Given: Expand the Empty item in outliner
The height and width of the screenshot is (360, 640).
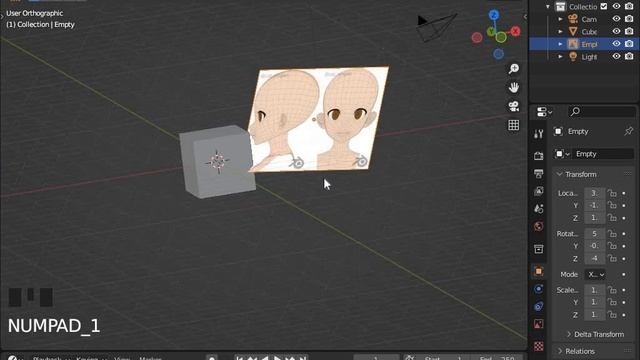Looking at the screenshot, I should pyautogui.click(x=560, y=44).
